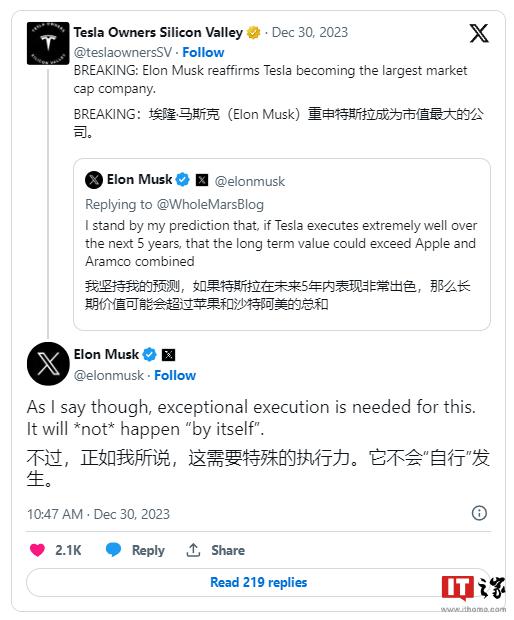Like the tweet with the heart icon
This screenshot has width=514, height=620.
click(x=38, y=550)
